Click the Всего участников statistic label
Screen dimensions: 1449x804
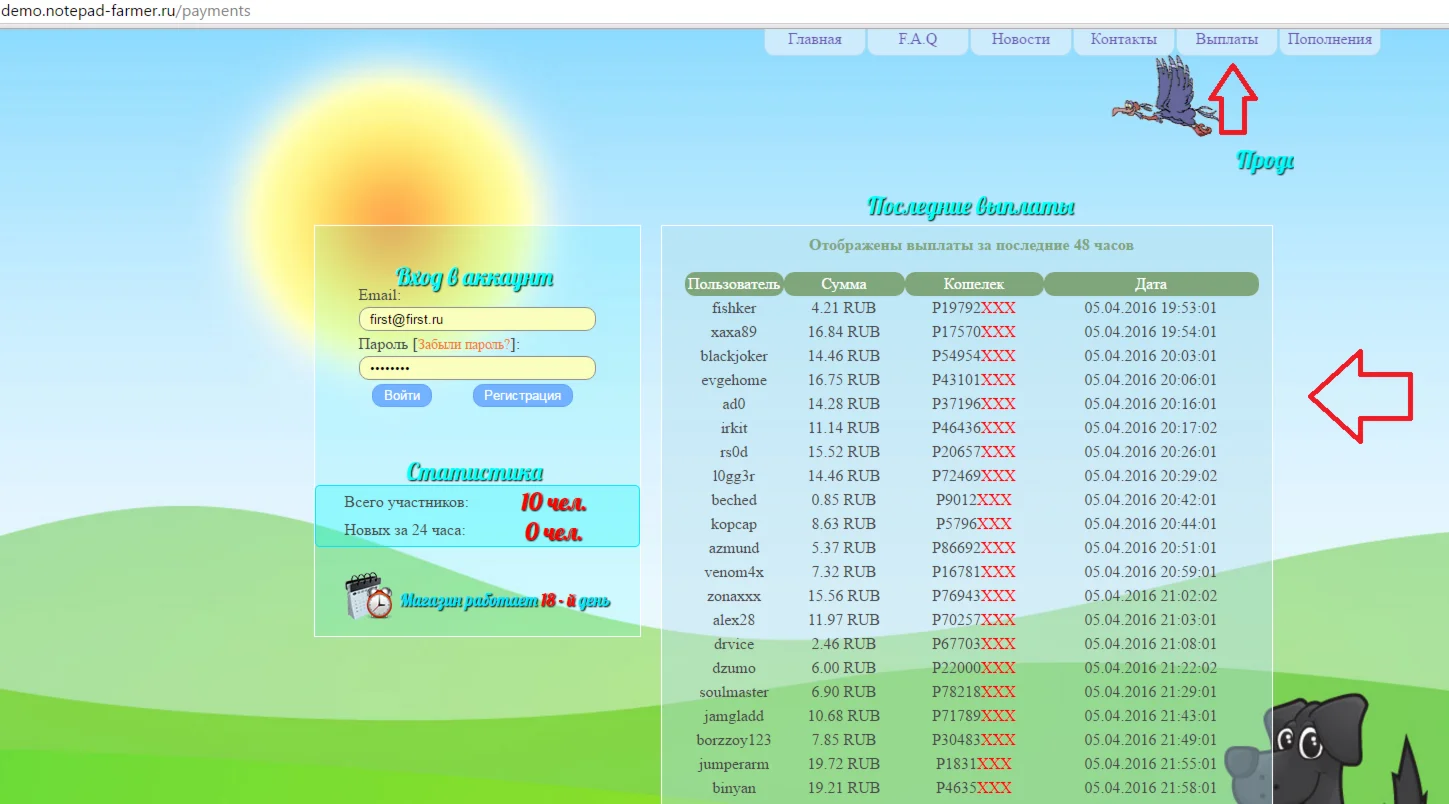tap(406, 502)
